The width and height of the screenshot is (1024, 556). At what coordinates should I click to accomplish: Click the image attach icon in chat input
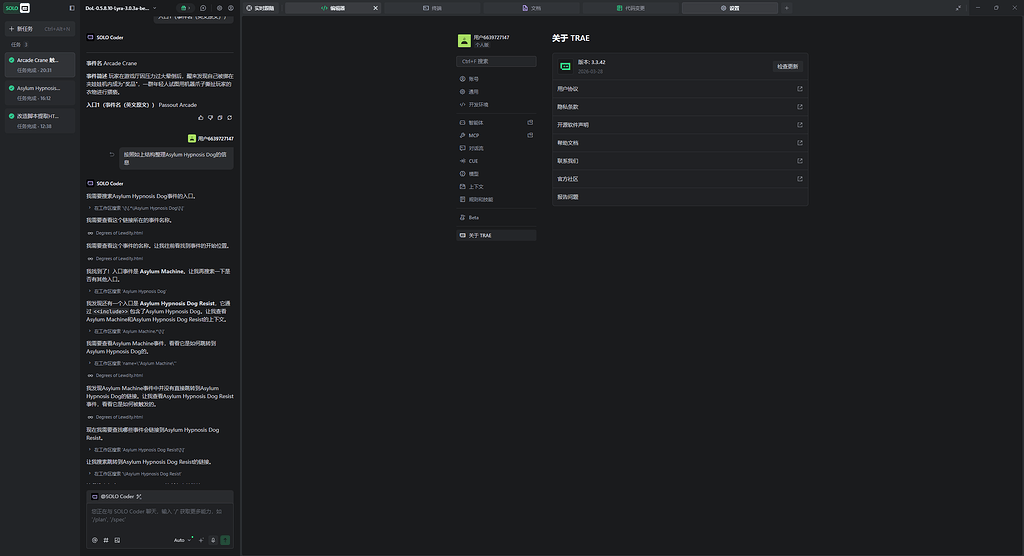[x=117, y=540]
